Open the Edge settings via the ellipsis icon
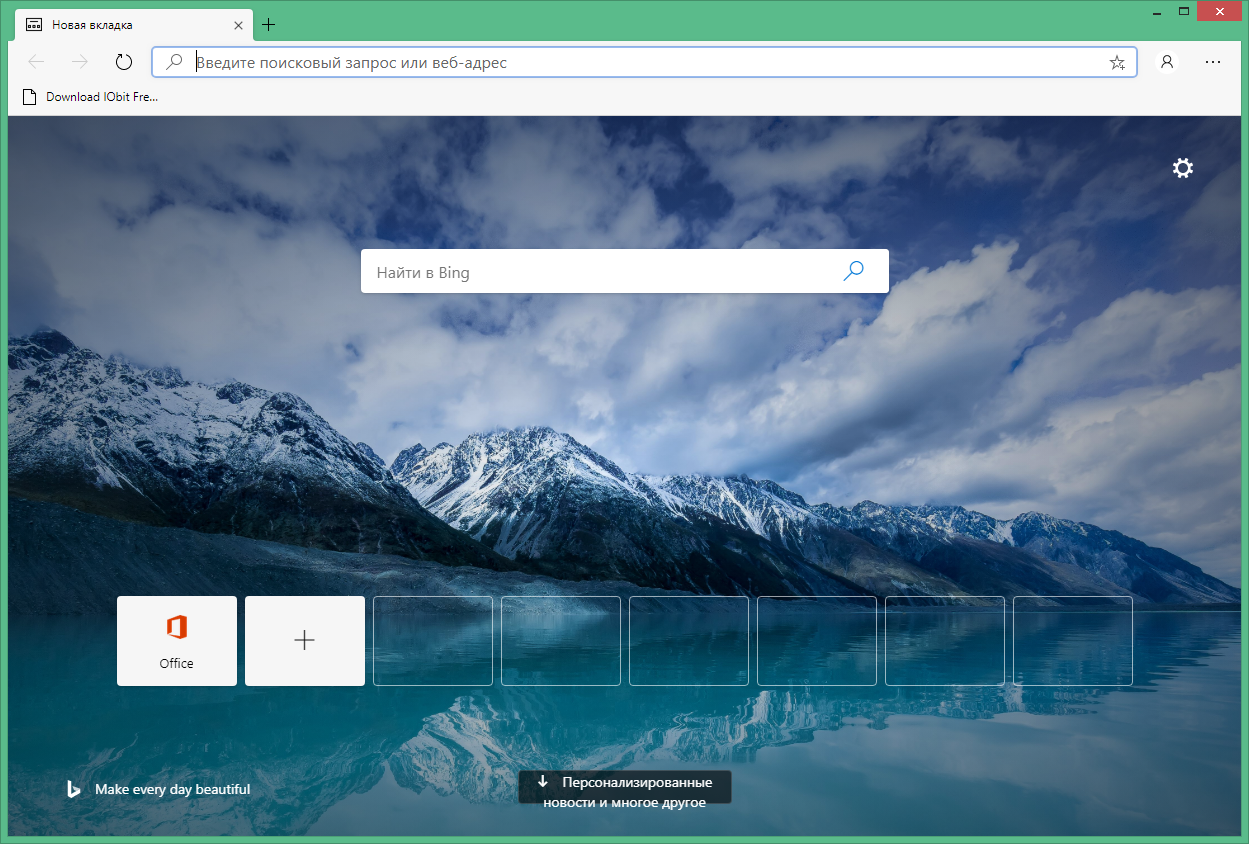This screenshot has height=844, width=1249. point(1213,61)
